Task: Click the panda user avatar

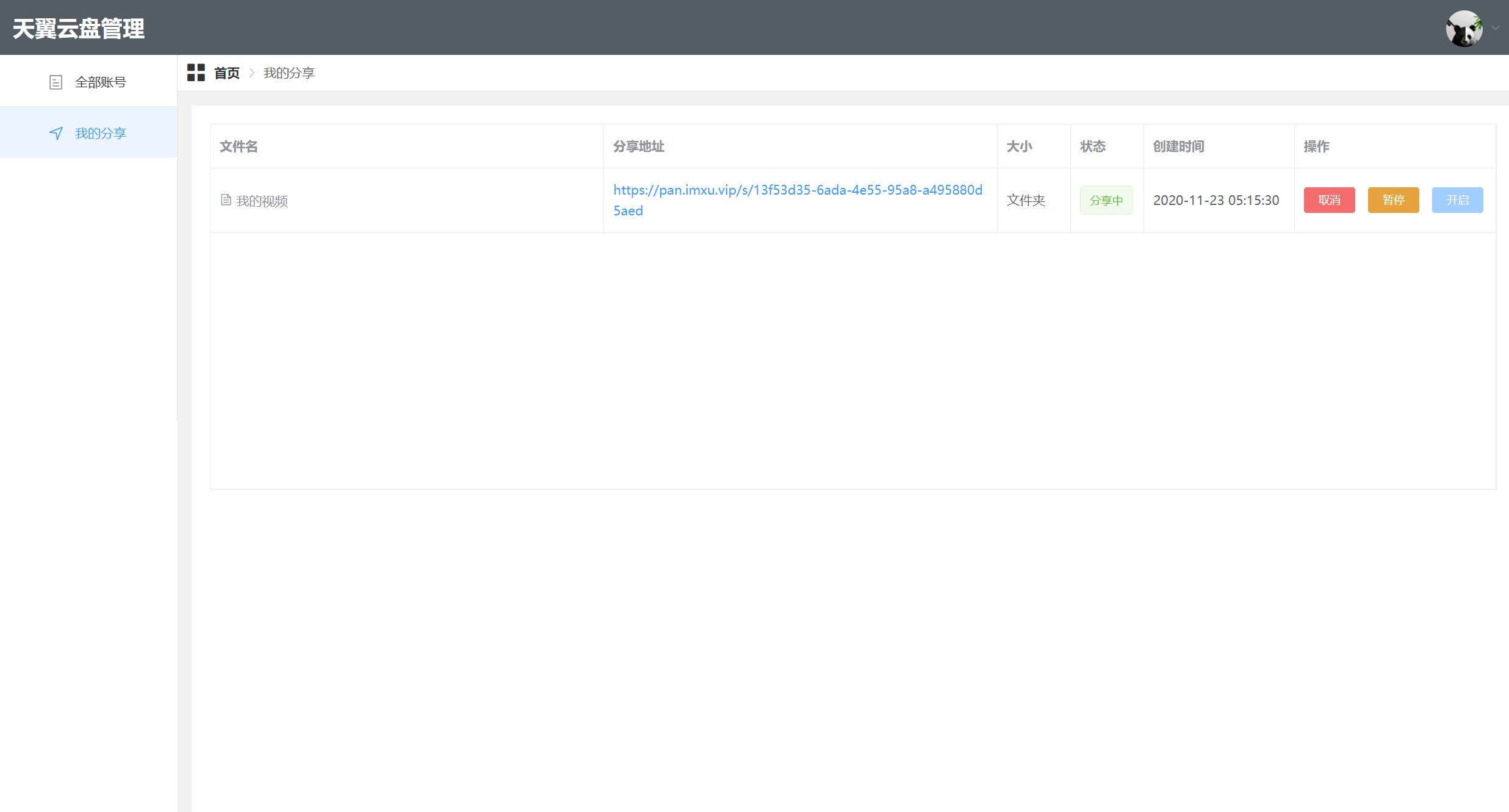Action: tap(1463, 28)
